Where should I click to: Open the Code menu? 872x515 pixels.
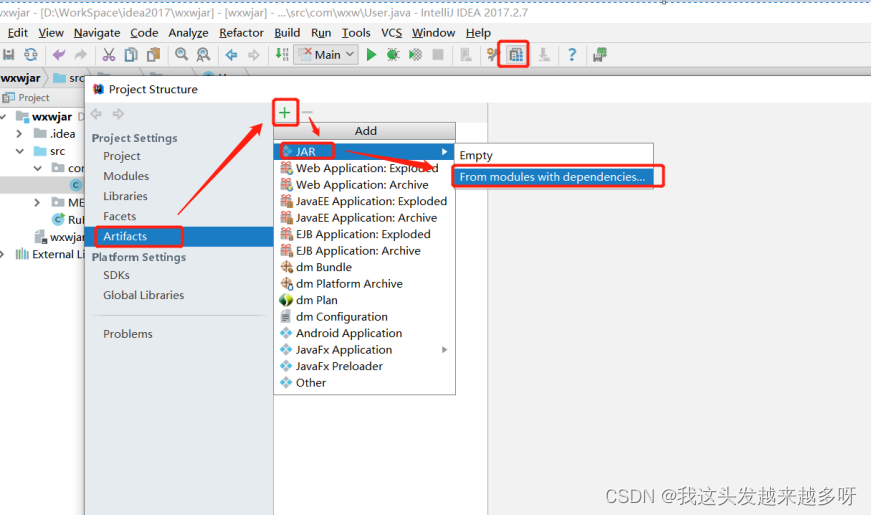[145, 33]
